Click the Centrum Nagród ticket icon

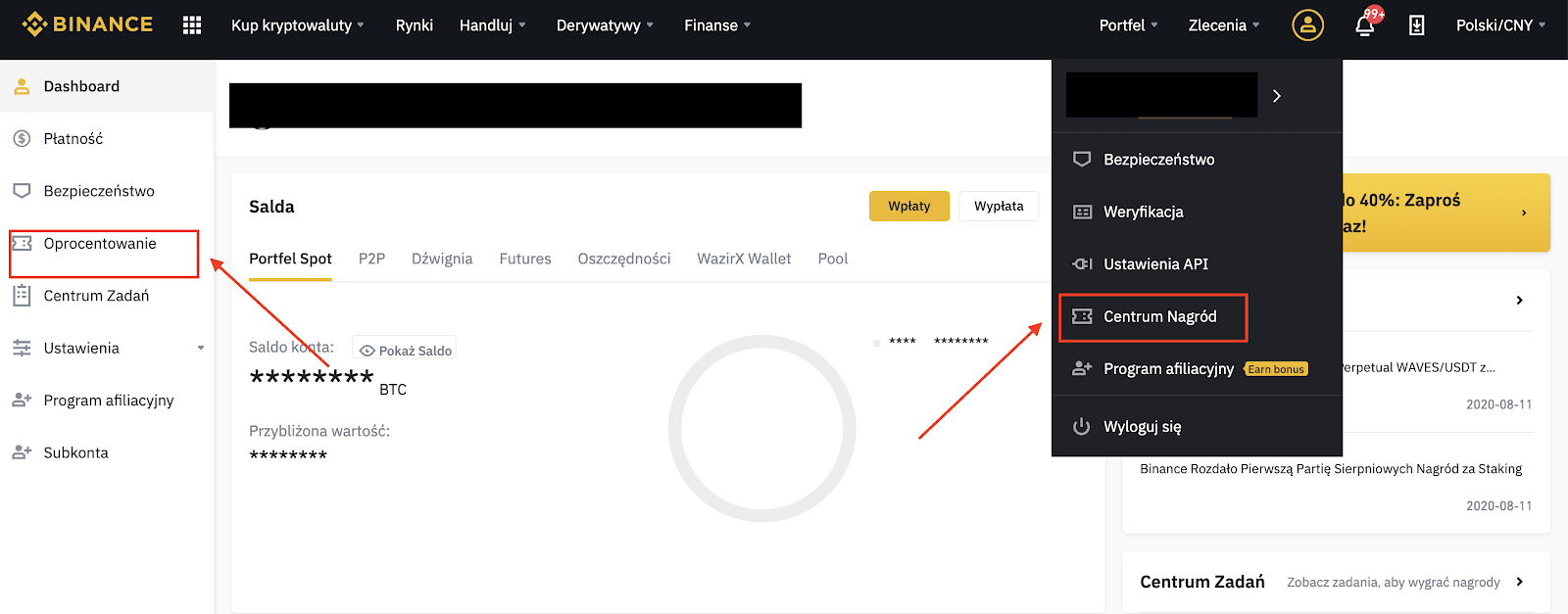click(1082, 316)
